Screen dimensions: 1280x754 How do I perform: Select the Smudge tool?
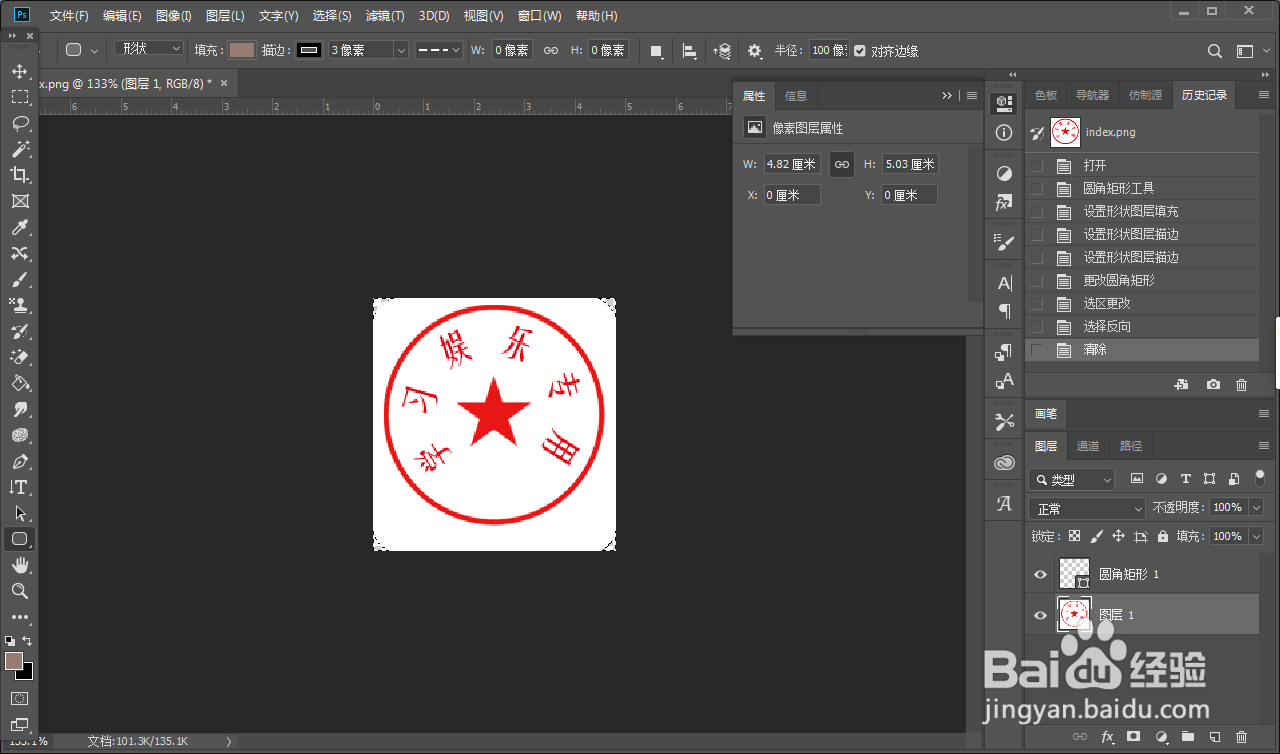point(19,409)
